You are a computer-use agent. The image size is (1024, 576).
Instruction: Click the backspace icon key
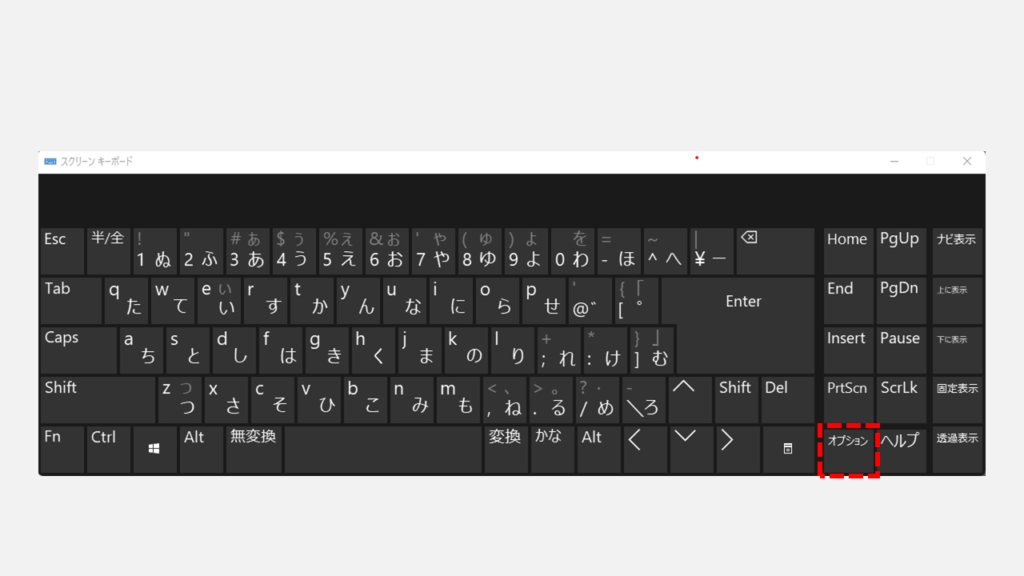[776, 251]
